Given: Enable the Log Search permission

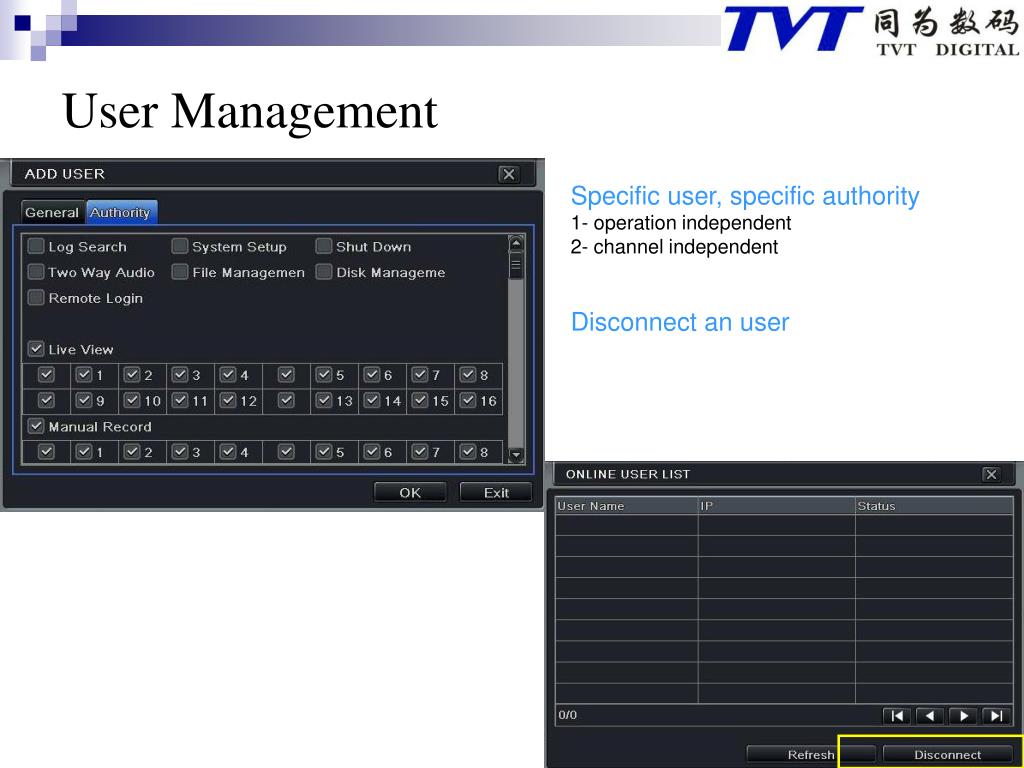Looking at the screenshot, I should pyautogui.click(x=36, y=246).
